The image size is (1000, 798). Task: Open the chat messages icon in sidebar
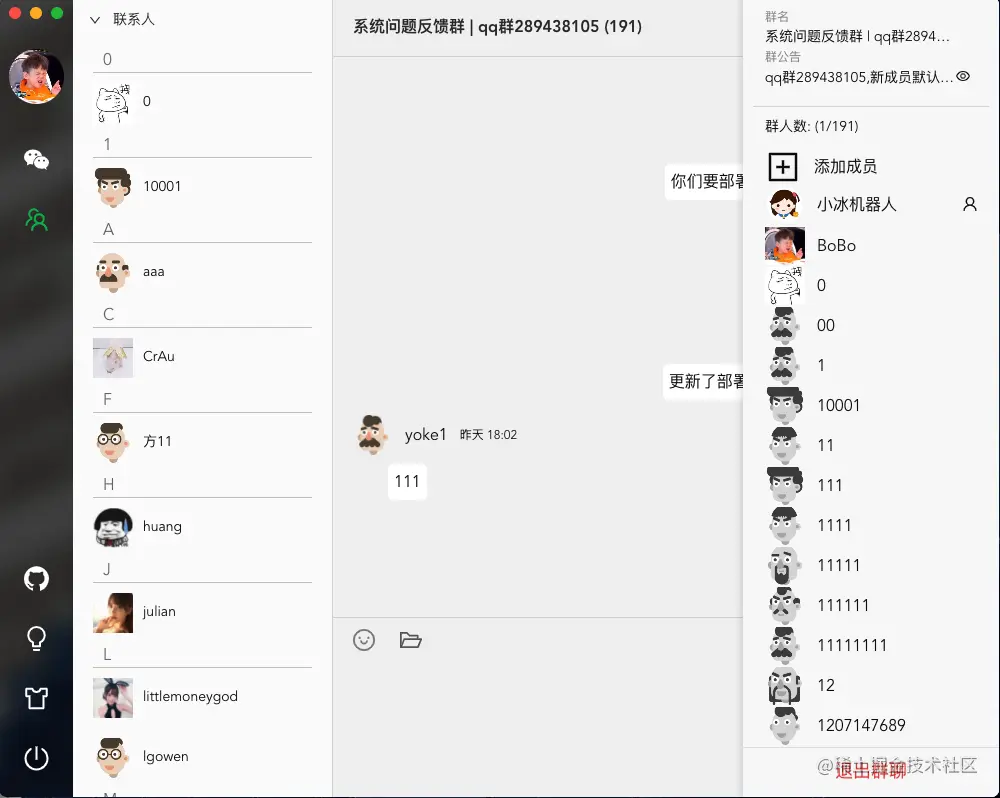click(x=36, y=159)
